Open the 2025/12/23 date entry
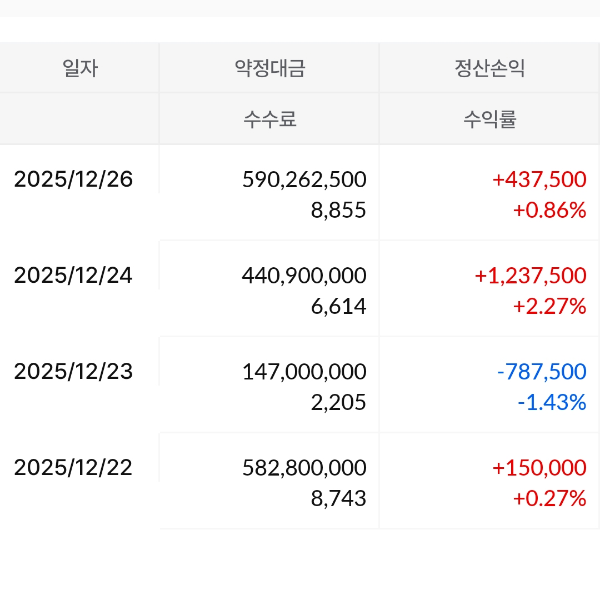The height and width of the screenshot is (600, 600). click(73, 371)
